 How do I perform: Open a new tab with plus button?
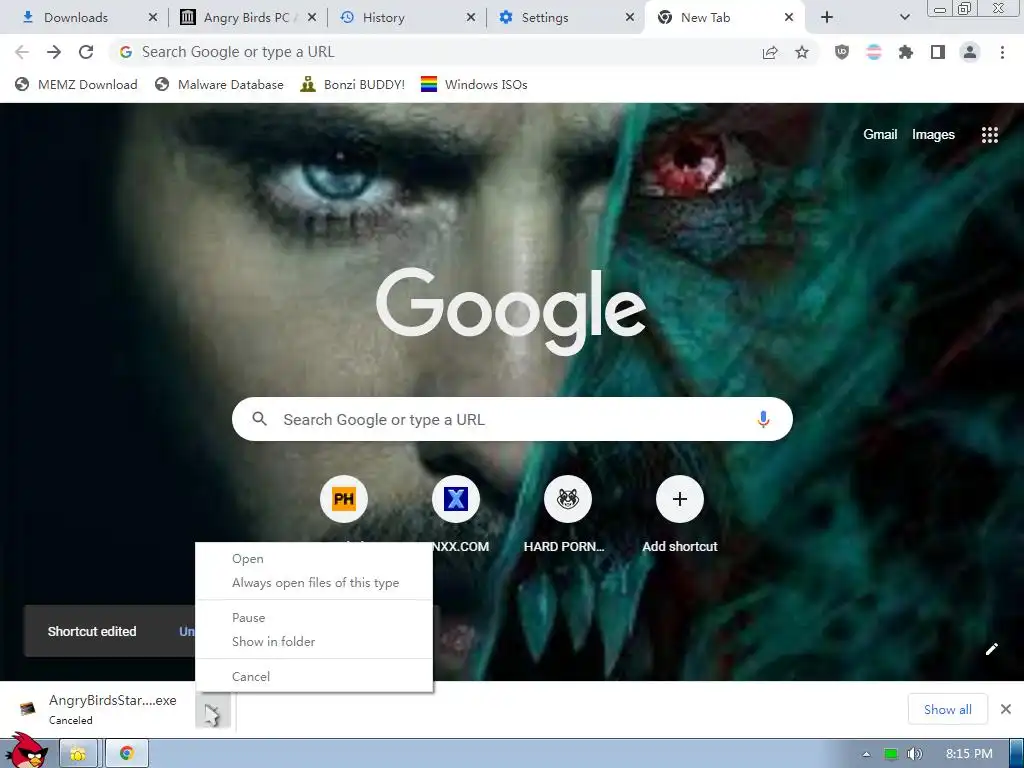827,18
